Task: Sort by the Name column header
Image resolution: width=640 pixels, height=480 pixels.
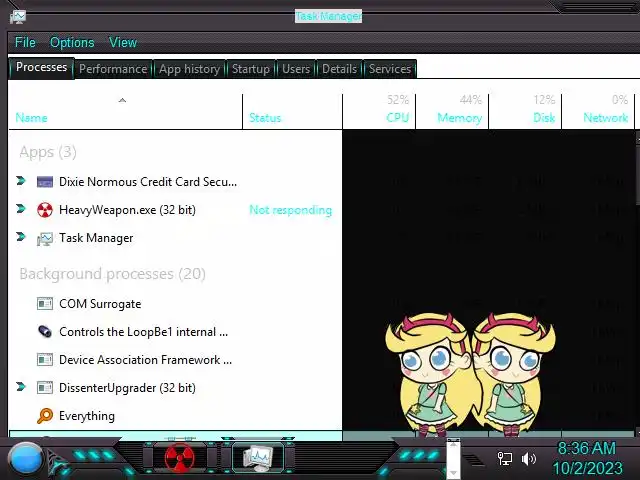Action: click(x=125, y=112)
